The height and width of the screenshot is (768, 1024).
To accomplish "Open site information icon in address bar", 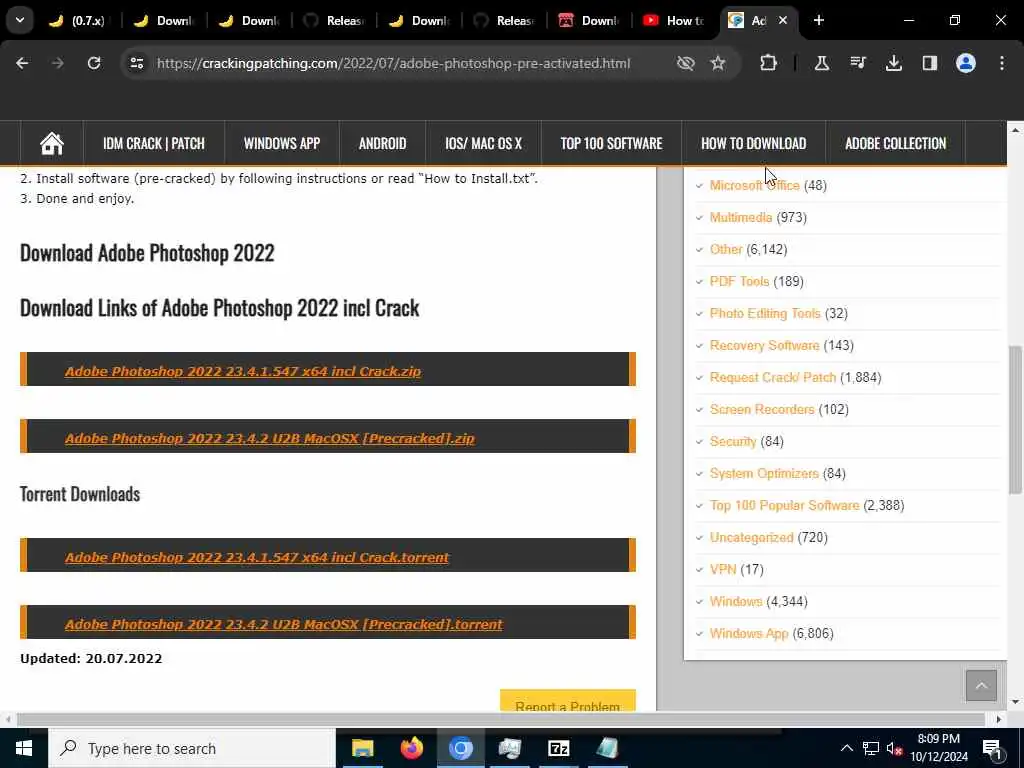I will [136, 63].
